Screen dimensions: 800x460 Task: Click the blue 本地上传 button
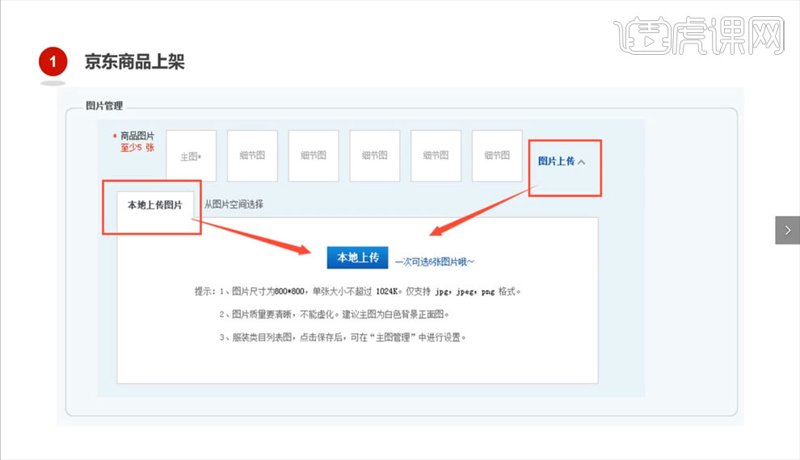point(358,258)
